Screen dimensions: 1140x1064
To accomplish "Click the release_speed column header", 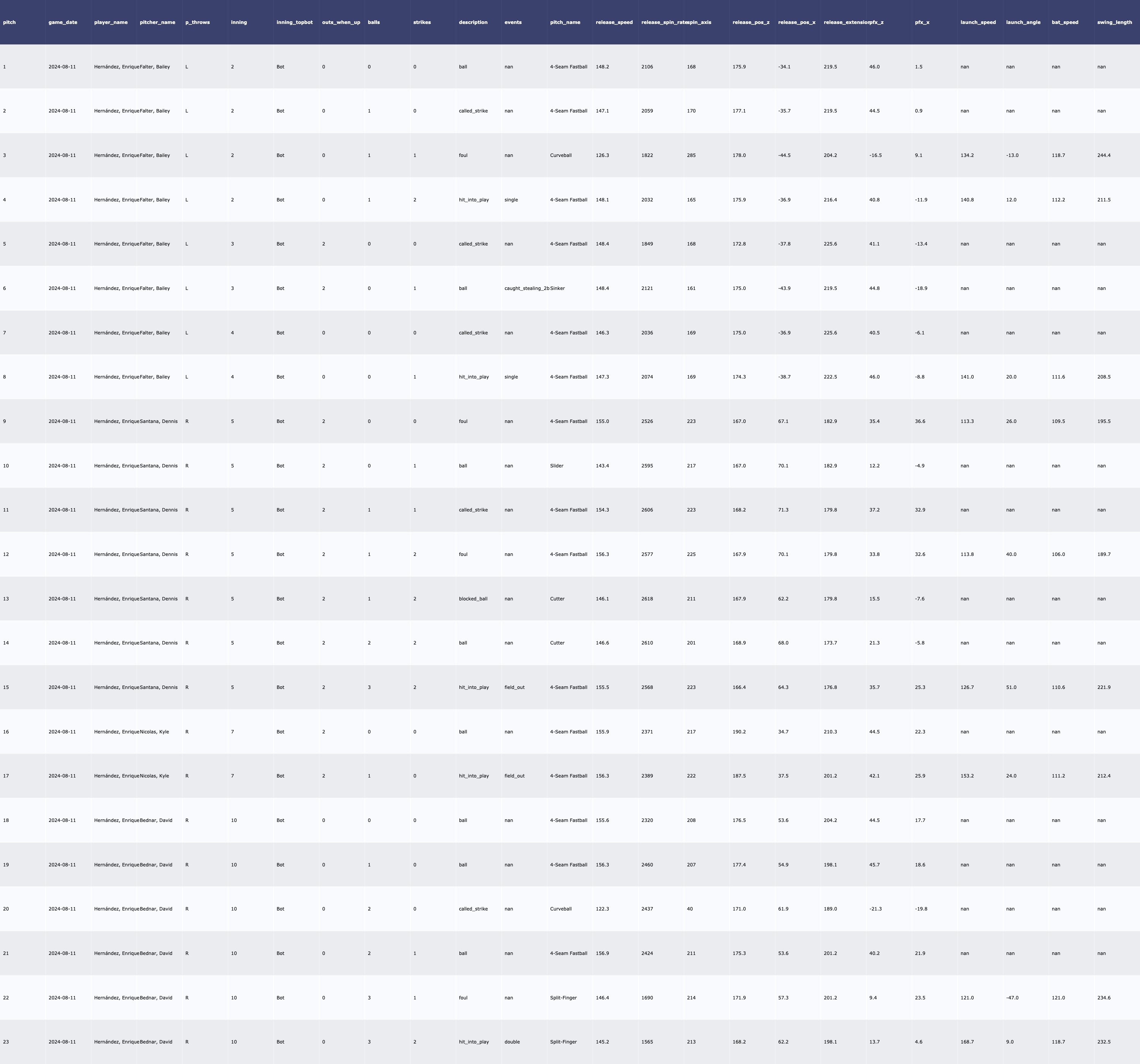I will click(614, 22).
